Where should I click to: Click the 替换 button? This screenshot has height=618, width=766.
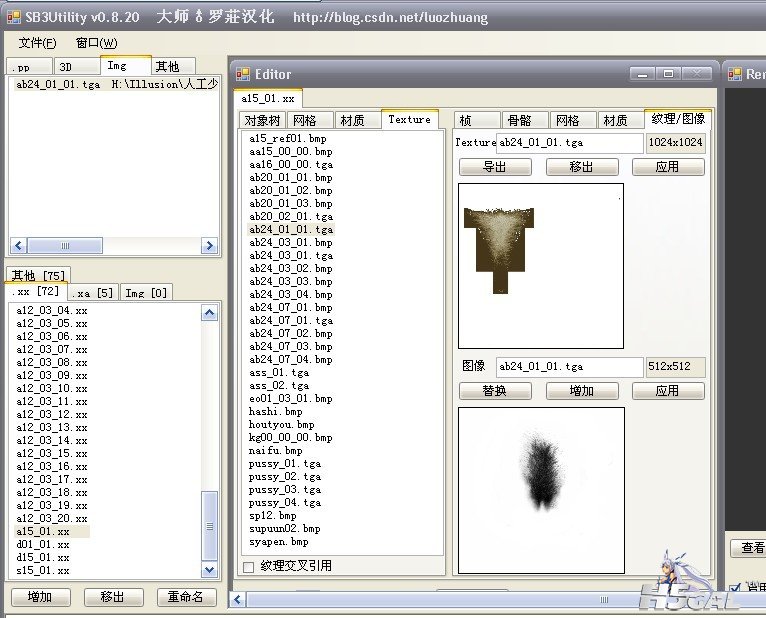coord(495,391)
